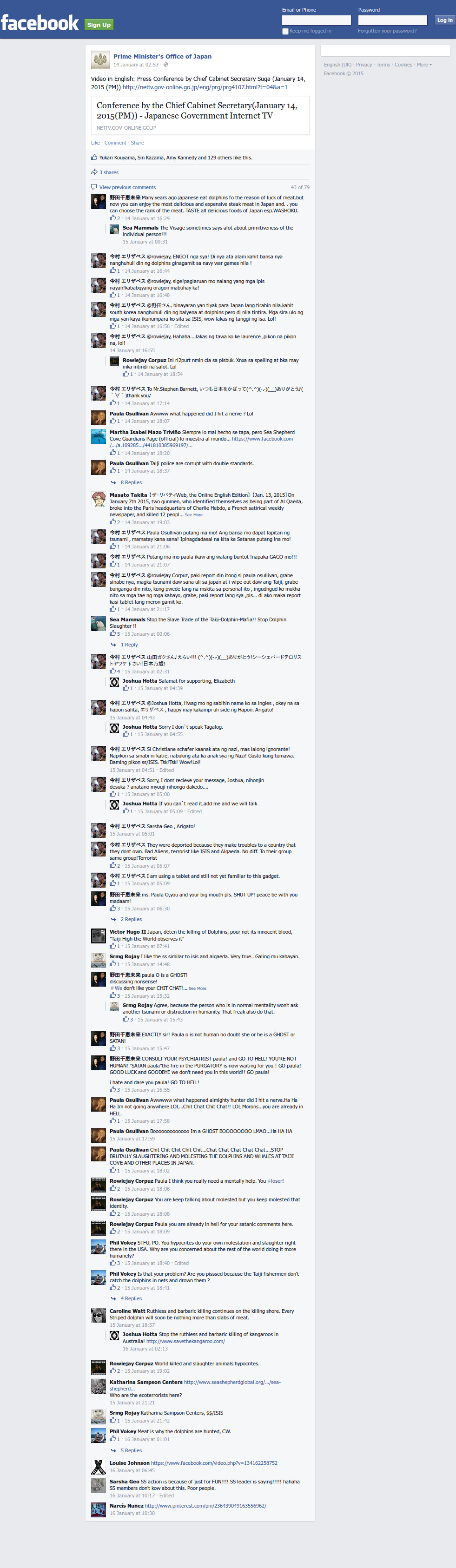Image resolution: width=456 pixels, height=1568 pixels.
Task: Click the thumbs-up icon next to Yukari Kouyama likes
Action: 94,157
